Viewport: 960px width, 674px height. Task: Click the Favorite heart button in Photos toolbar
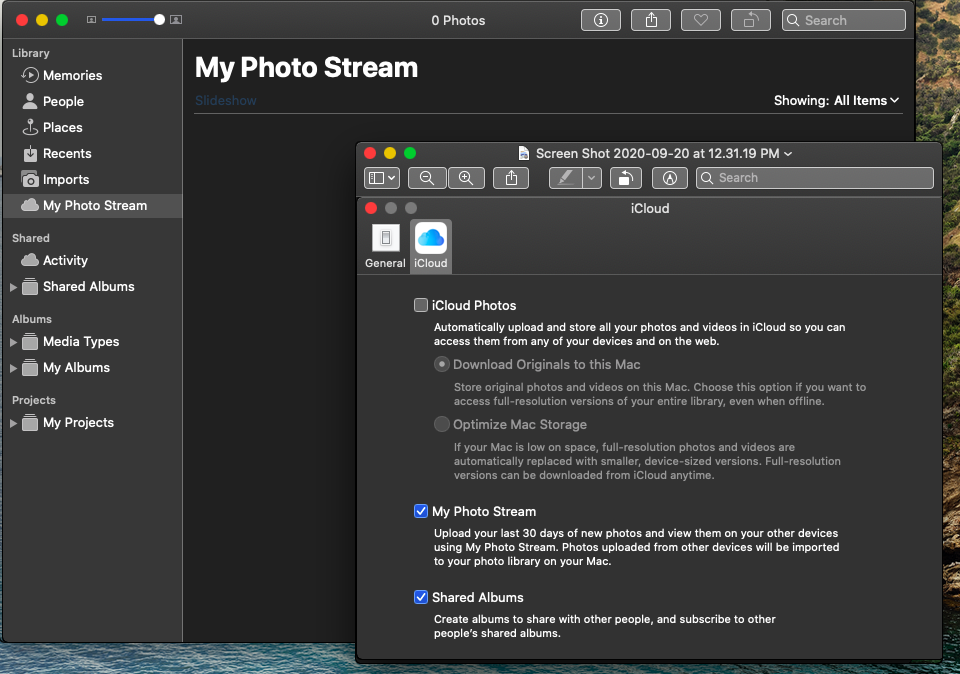[701, 20]
